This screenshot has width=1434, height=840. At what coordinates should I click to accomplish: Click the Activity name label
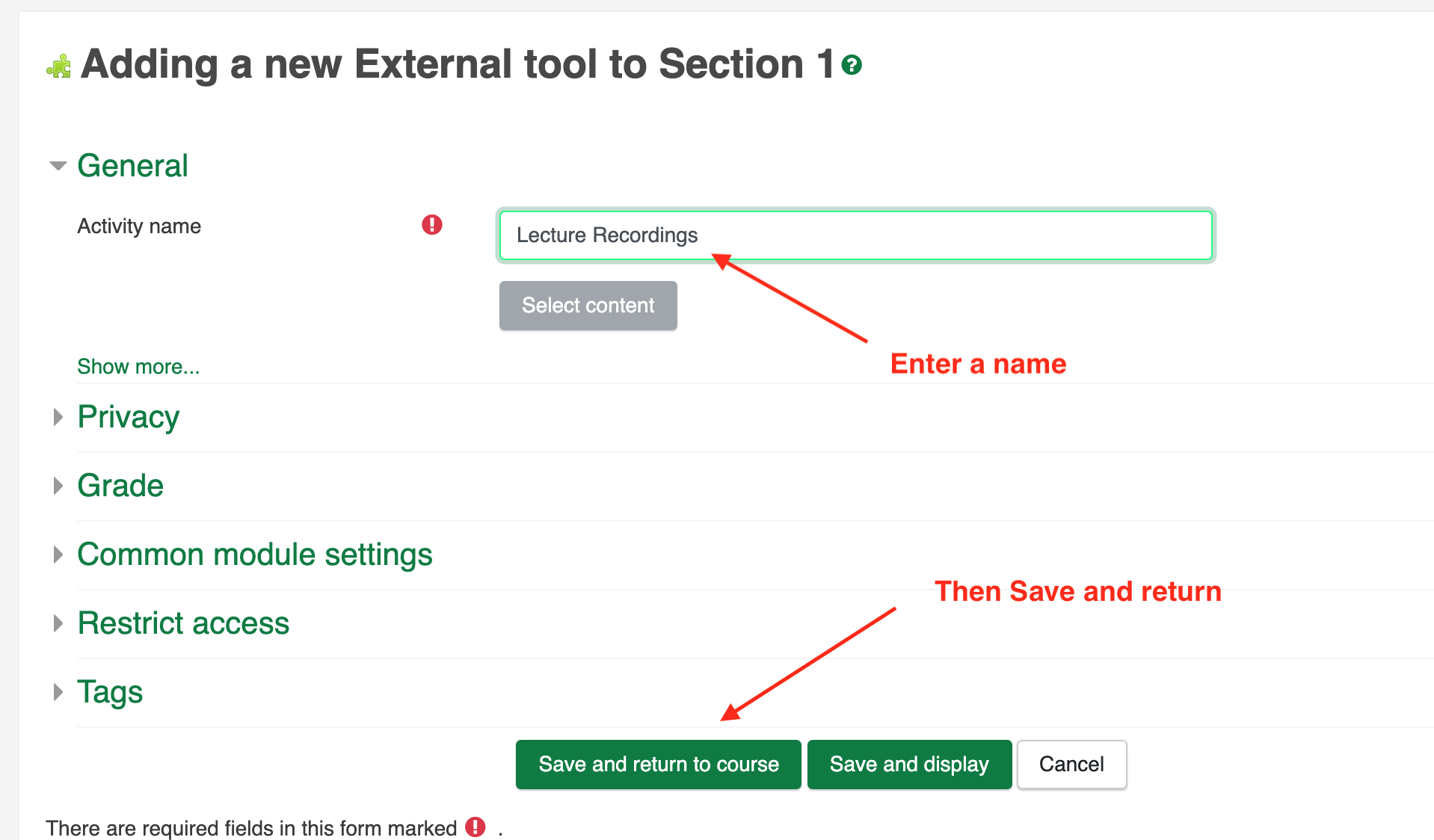coord(139,226)
